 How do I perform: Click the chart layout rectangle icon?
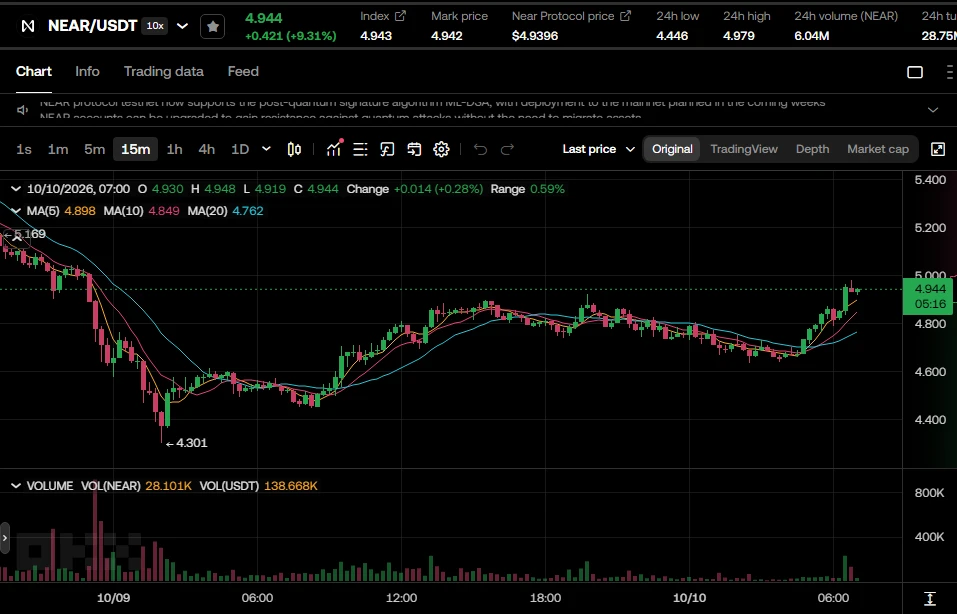[915, 72]
